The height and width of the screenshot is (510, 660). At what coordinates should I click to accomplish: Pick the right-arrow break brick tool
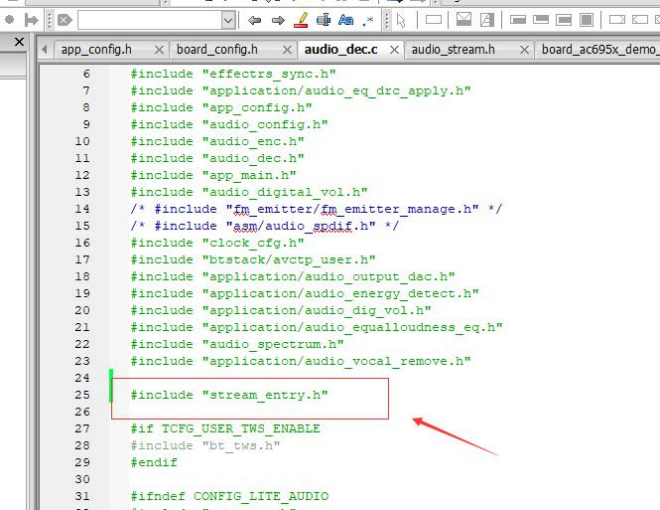click(x=617, y=19)
